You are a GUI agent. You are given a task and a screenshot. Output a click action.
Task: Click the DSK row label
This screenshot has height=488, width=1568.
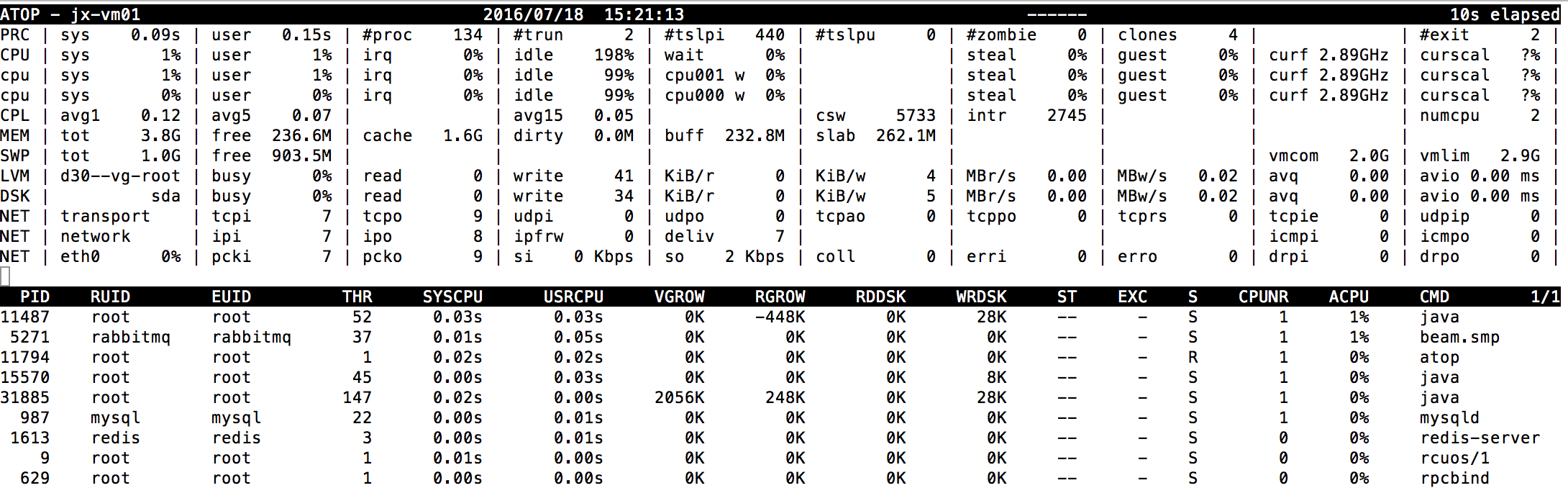(x=14, y=196)
